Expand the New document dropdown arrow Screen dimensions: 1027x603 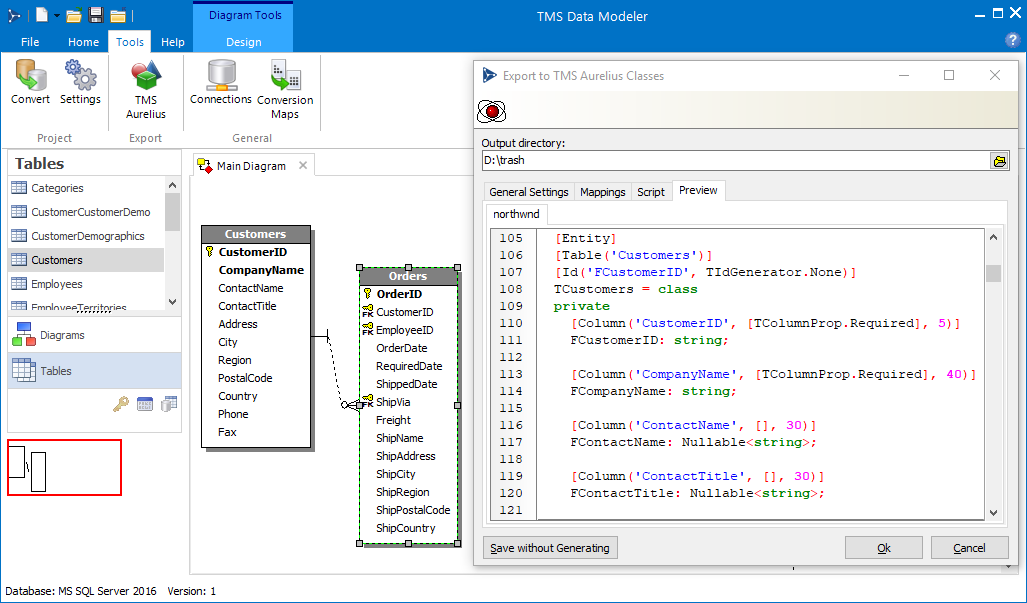(57, 16)
